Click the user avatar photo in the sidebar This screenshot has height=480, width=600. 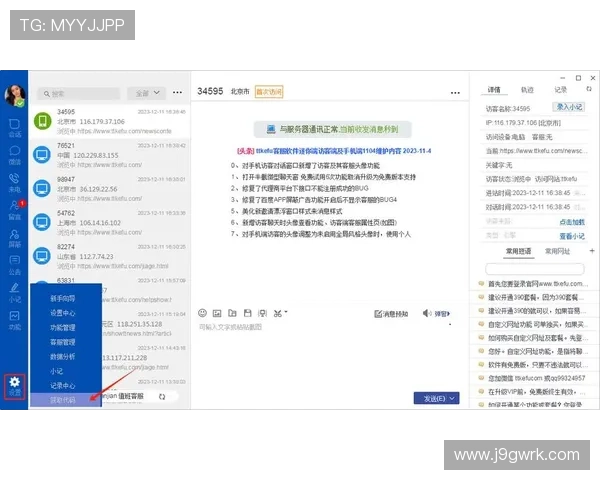[x=15, y=96]
